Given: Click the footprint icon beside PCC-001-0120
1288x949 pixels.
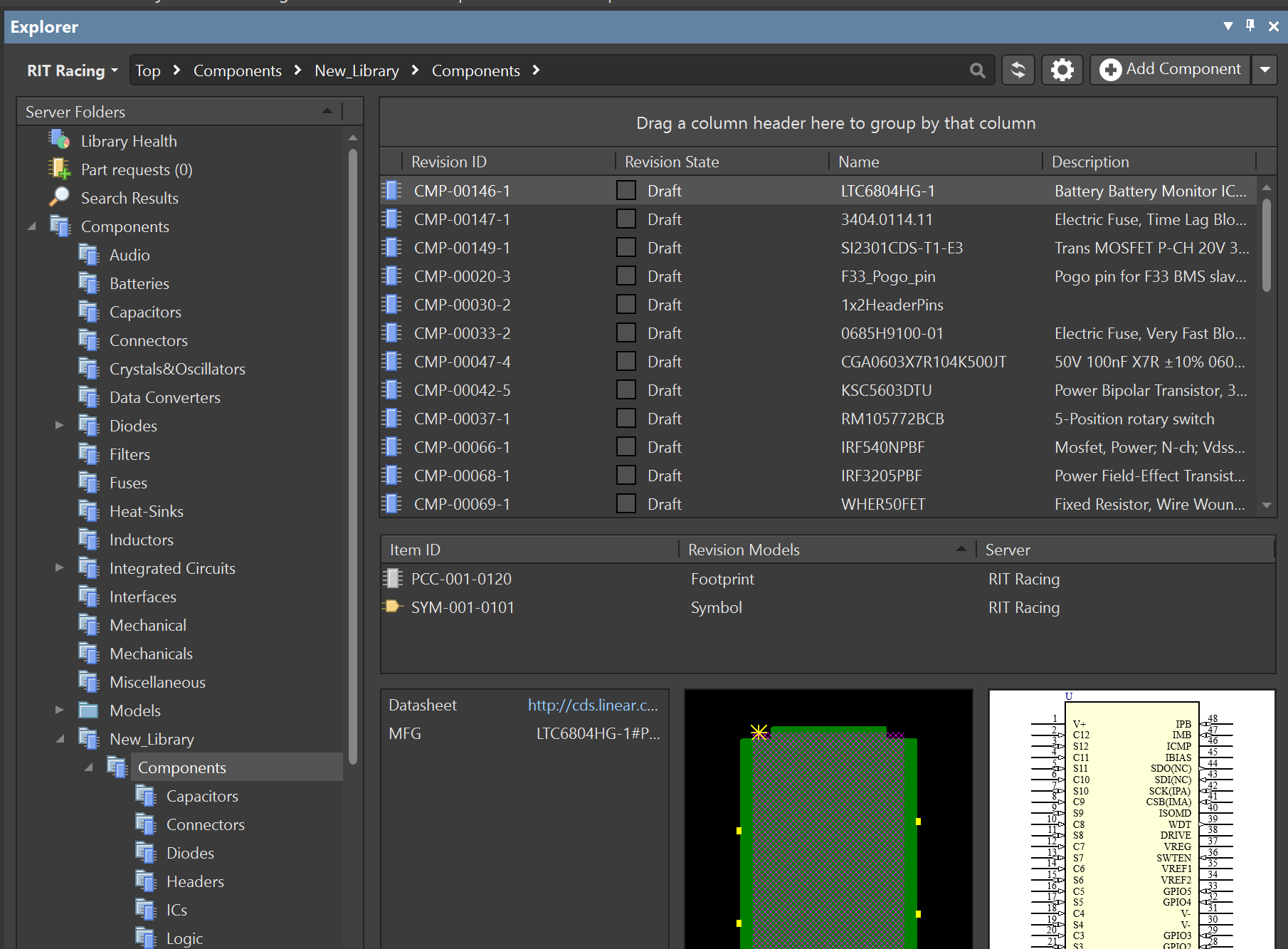Looking at the screenshot, I should 392,578.
